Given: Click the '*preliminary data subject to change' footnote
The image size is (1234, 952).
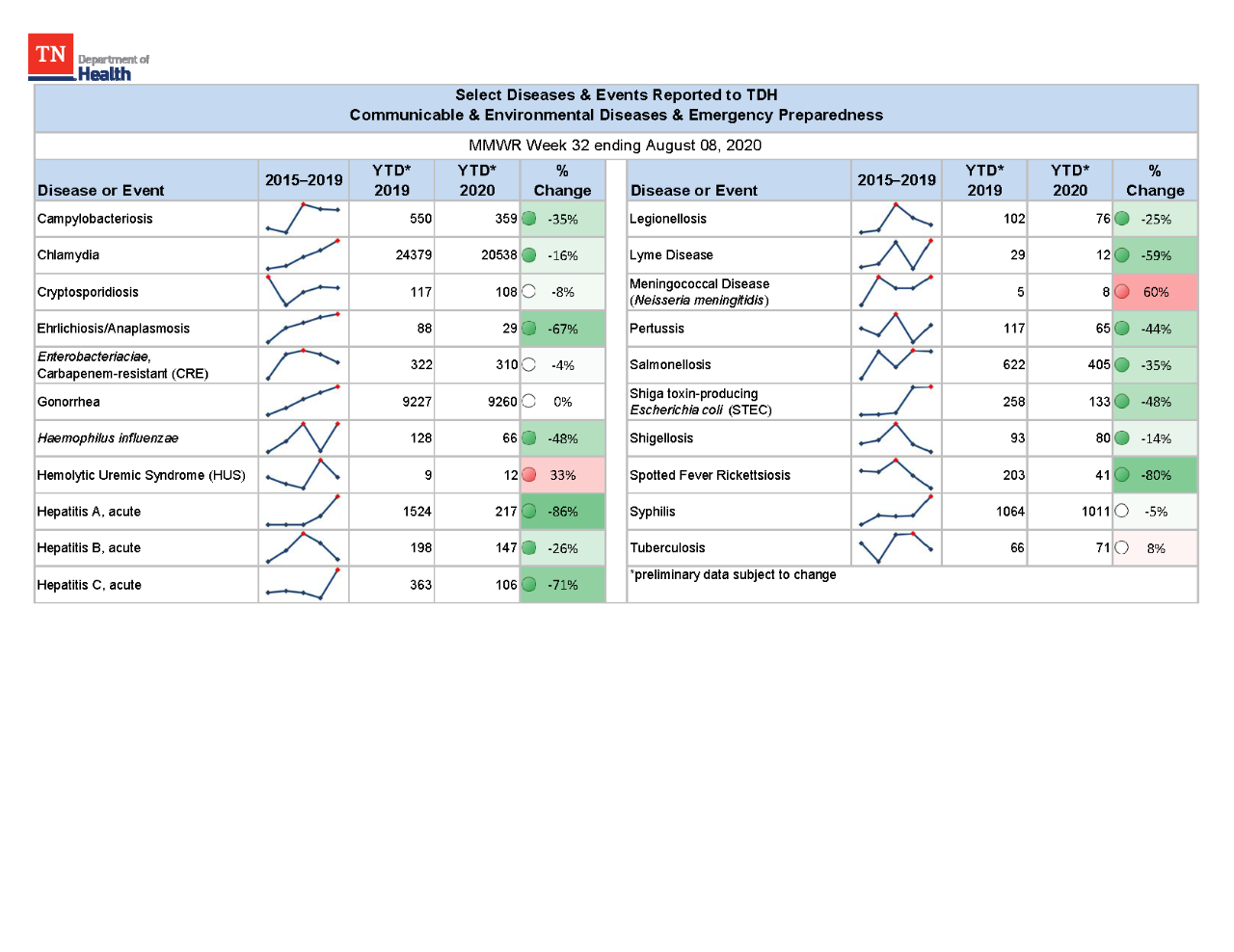Looking at the screenshot, I should (x=733, y=575).
